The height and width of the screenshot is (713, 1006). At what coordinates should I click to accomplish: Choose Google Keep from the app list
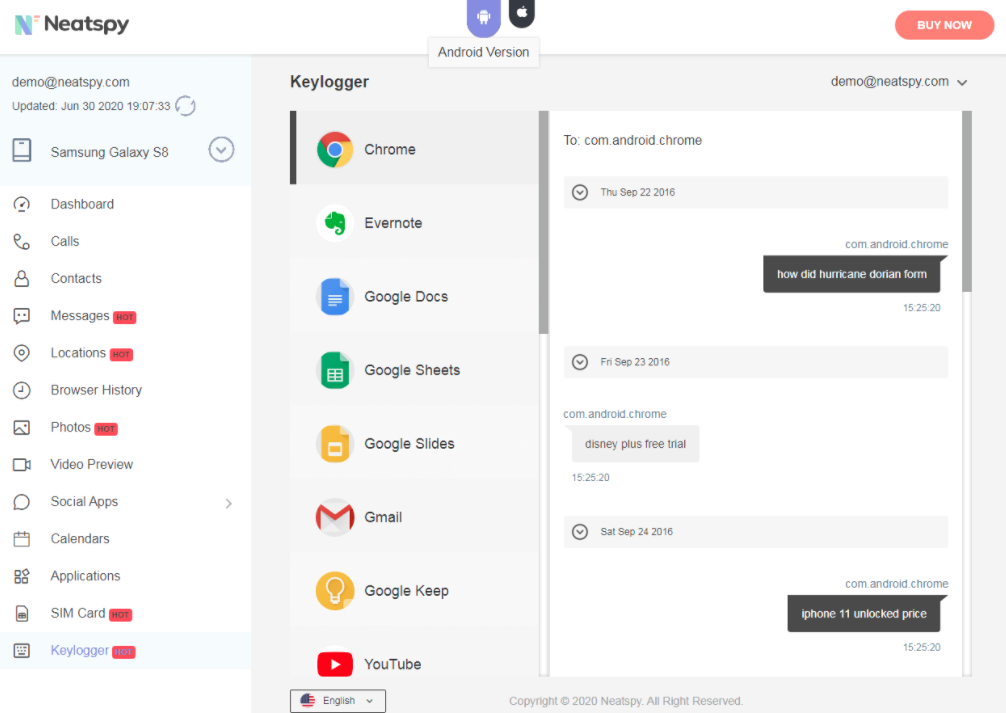tap(405, 591)
